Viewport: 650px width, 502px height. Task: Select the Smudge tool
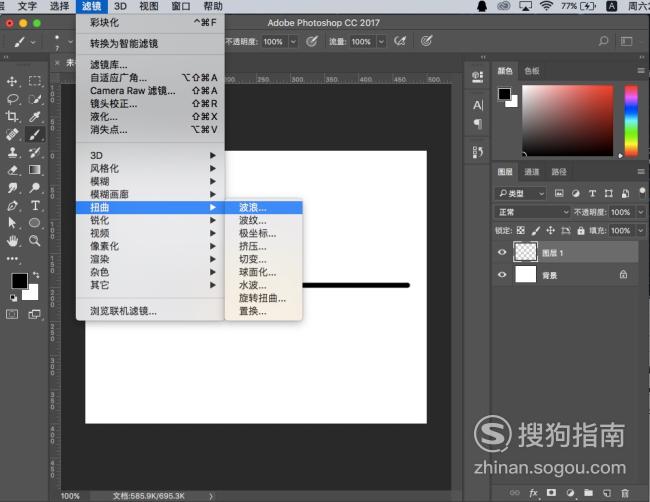[x=12, y=188]
